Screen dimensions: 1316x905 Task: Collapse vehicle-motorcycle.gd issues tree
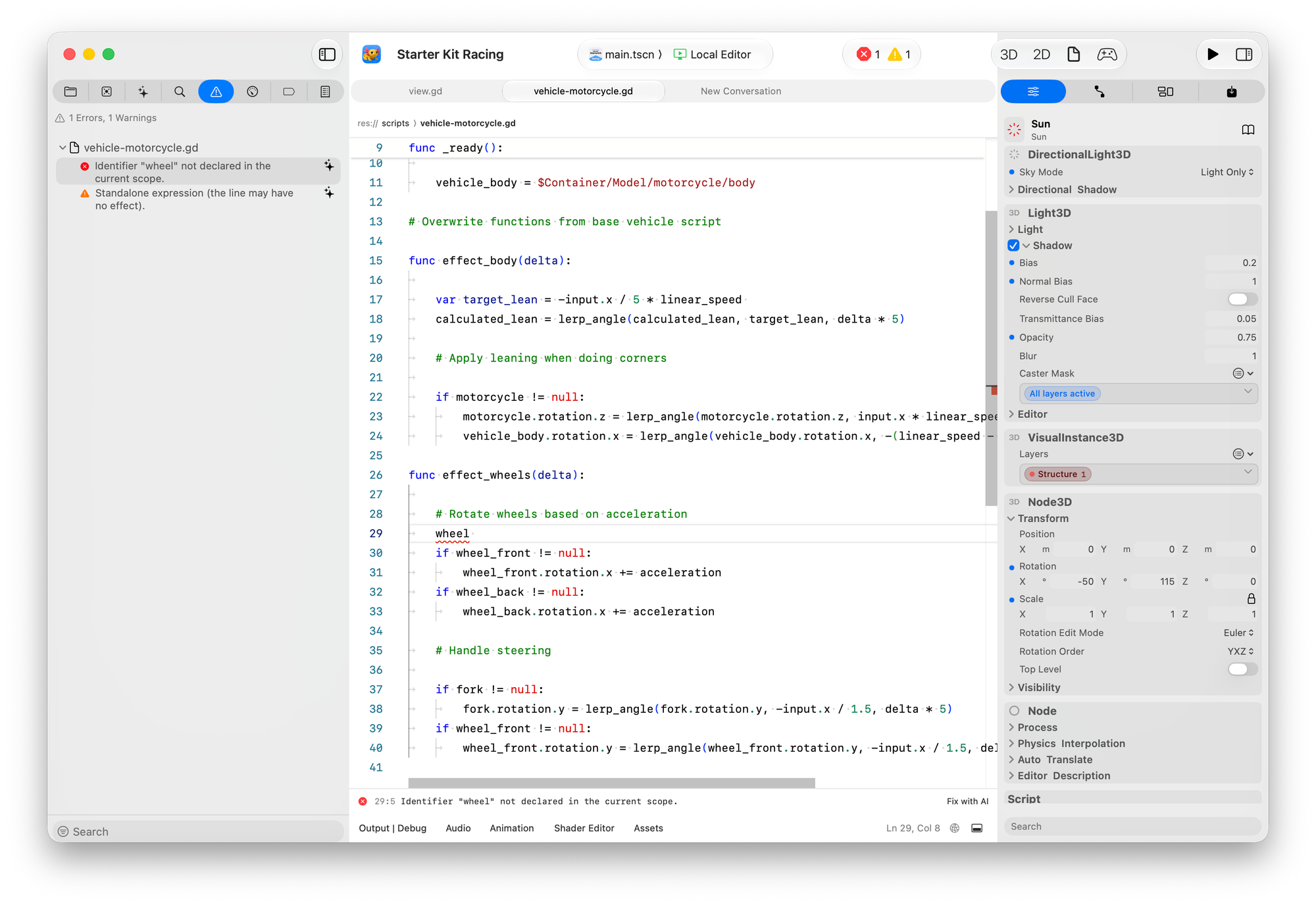click(x=63, y=147)
